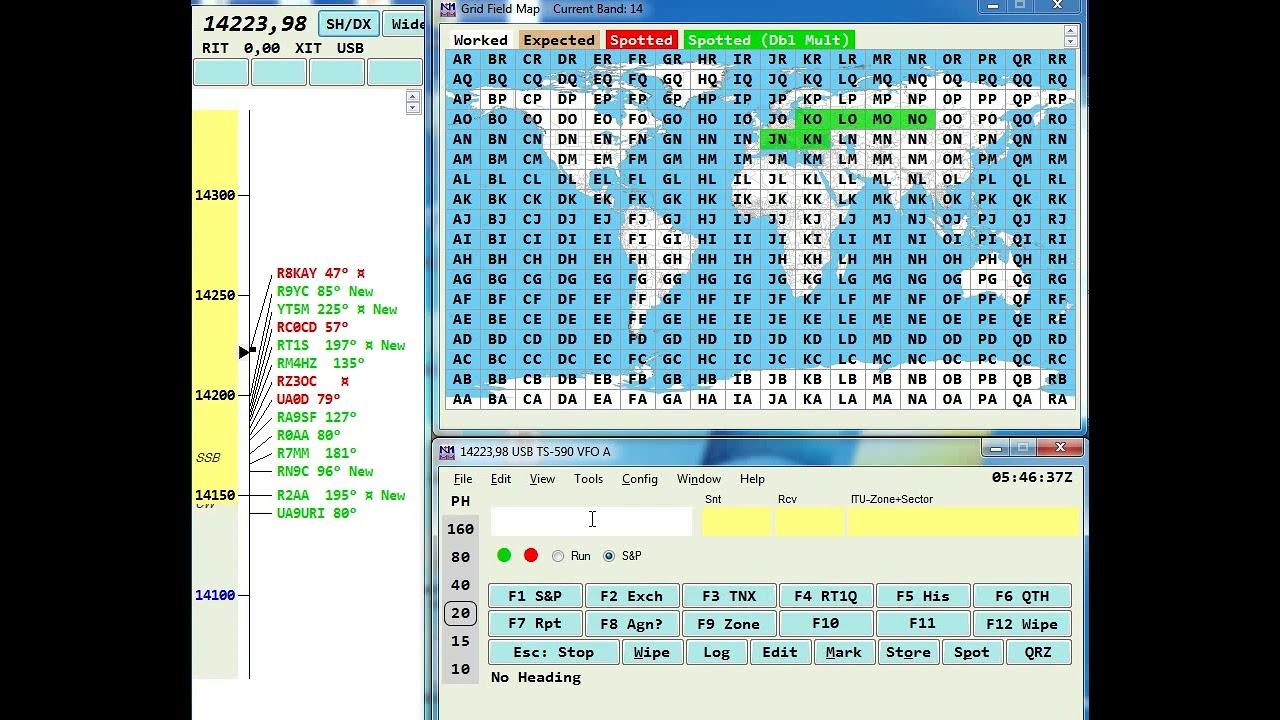
Task: Click the red indicator dot in entry window
Action: (531, 555)
